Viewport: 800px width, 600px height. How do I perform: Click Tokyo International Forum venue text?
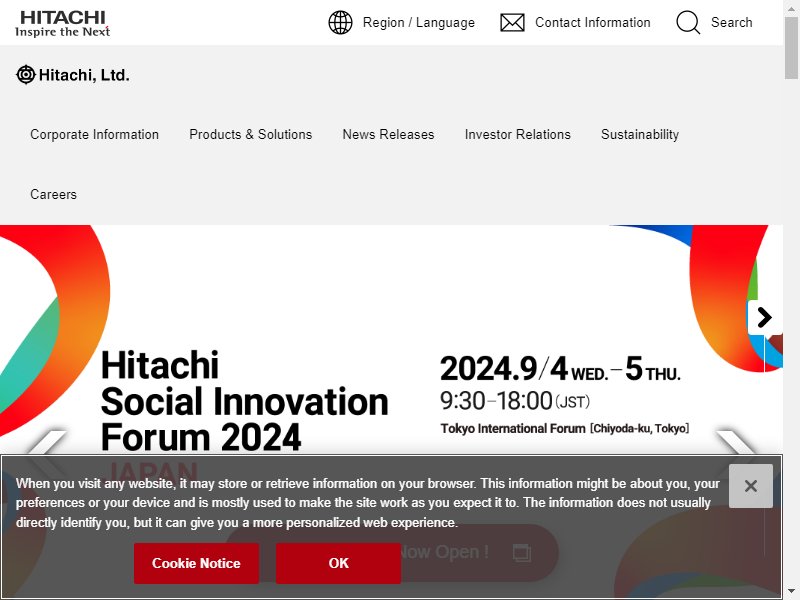[x=565, y=428]
